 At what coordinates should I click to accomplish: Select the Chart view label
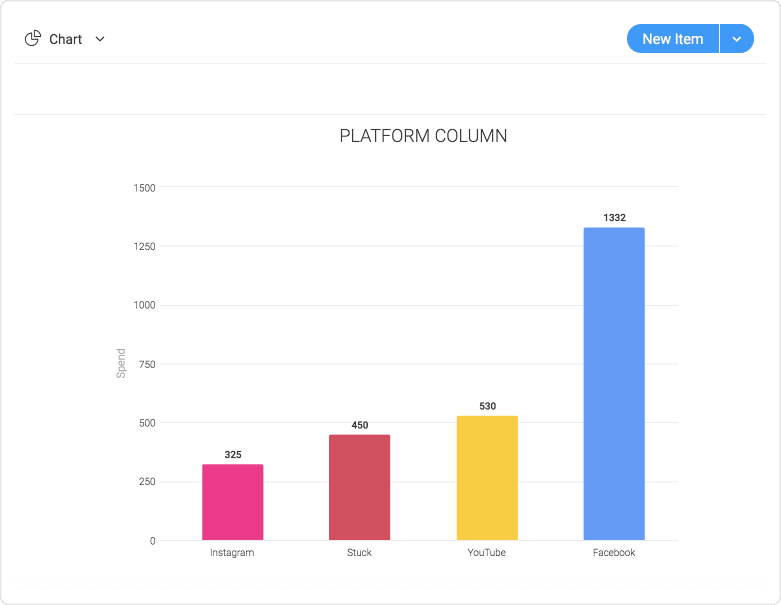tap(65, 39)
